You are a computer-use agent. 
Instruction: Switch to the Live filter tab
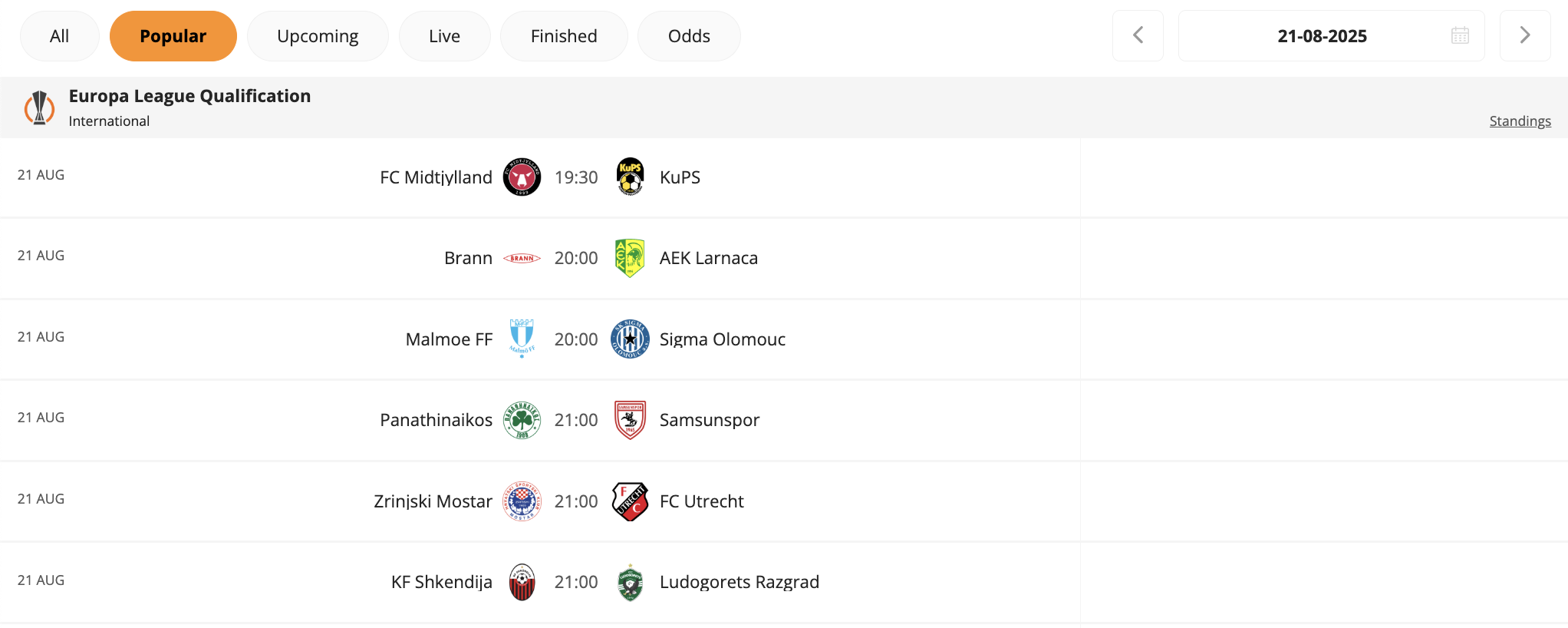click(x=444, y=36)
